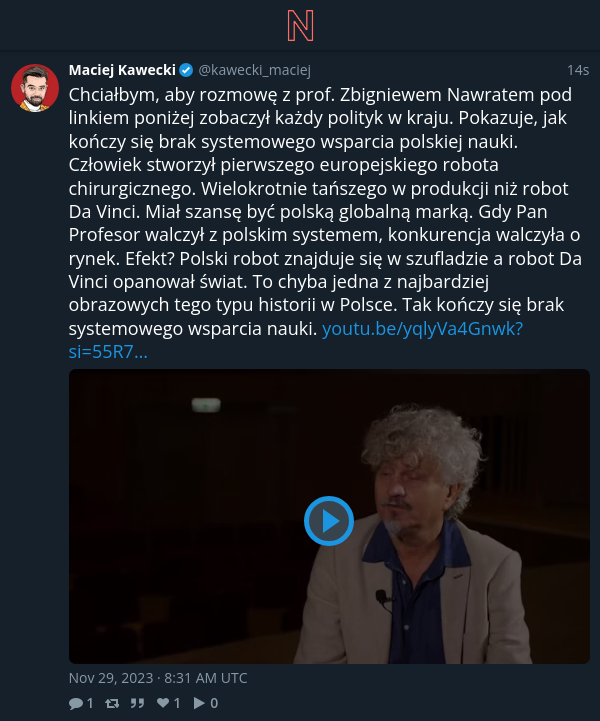Click the replies speech bubble icon

pyautogui.click(x=76, y=704)
